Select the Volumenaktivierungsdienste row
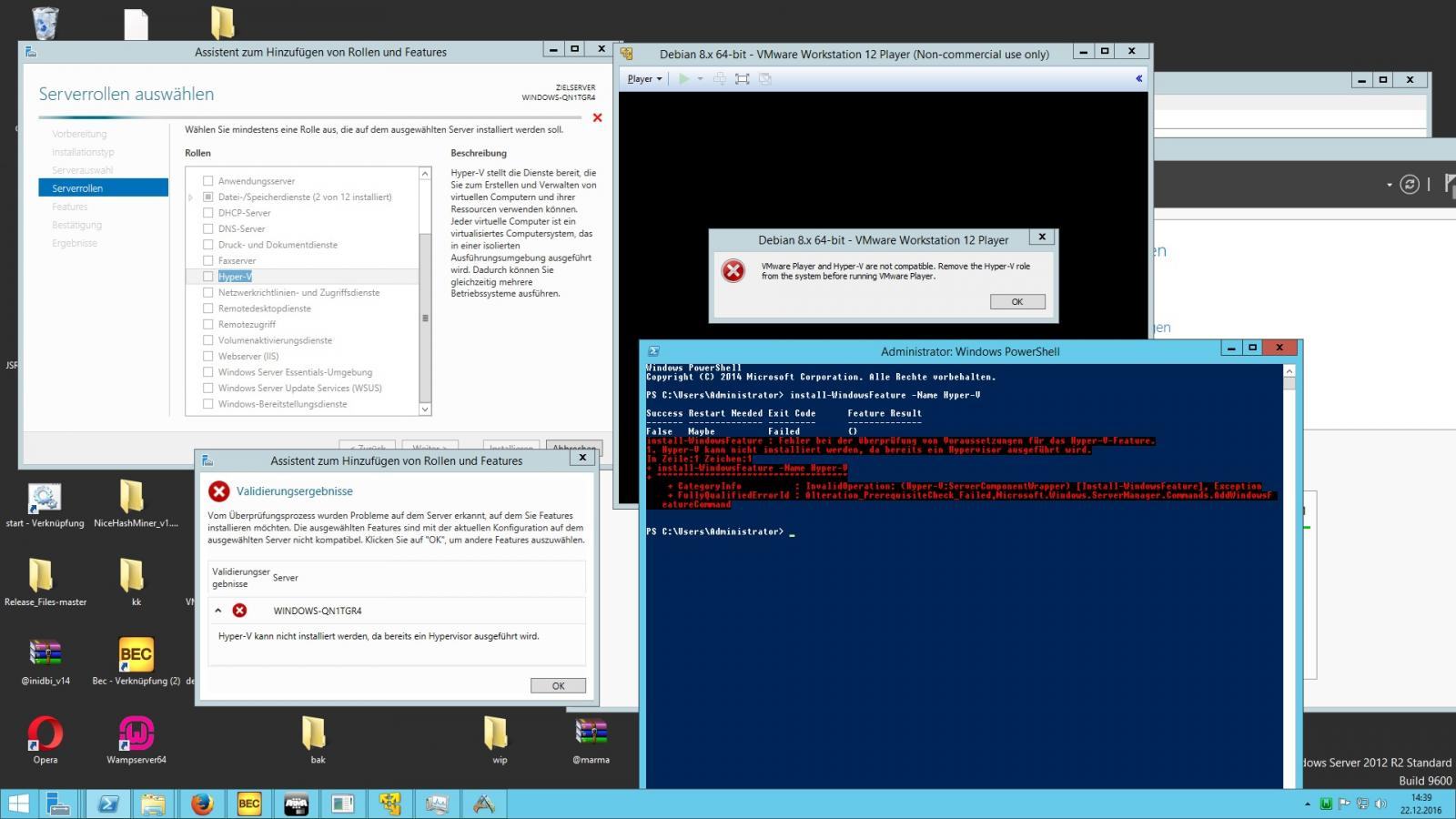This screenshot has height=819, width=1456. pyautogui.click(x=275, y=340)
